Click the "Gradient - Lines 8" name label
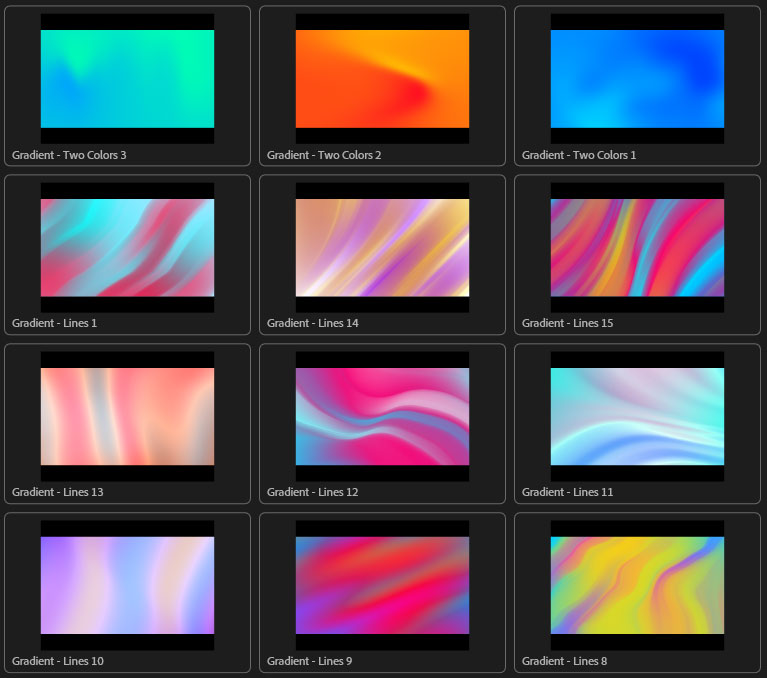The image size is (767, 678). [x=564, y=661]
